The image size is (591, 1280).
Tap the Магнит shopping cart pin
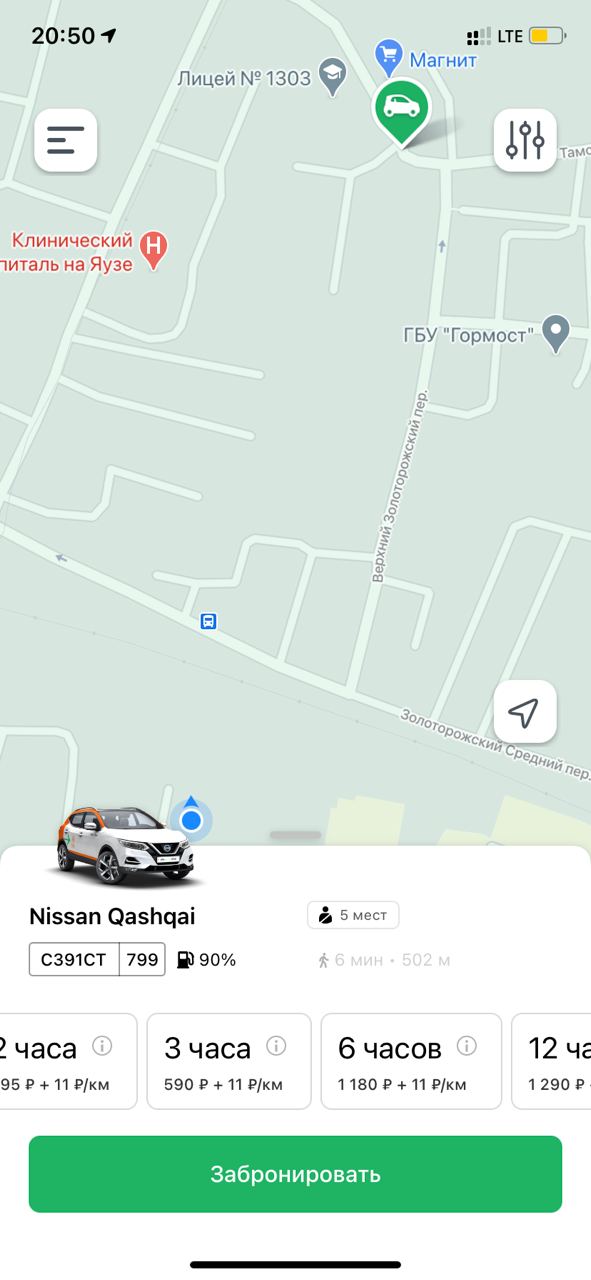[x=388, y=54]
